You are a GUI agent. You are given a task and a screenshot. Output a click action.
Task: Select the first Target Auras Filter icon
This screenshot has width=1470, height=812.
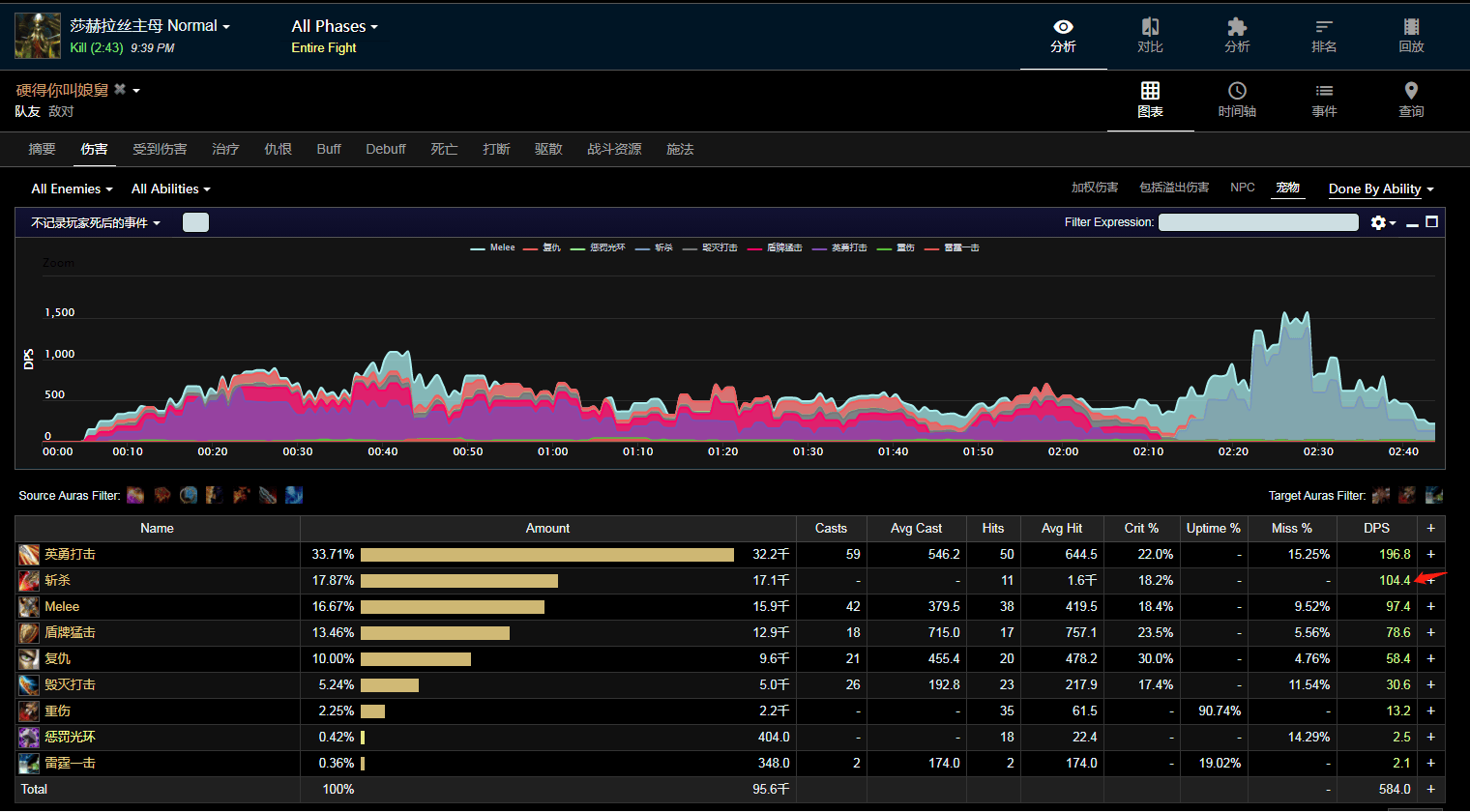pyautogui.click(x=1381, y=495)
